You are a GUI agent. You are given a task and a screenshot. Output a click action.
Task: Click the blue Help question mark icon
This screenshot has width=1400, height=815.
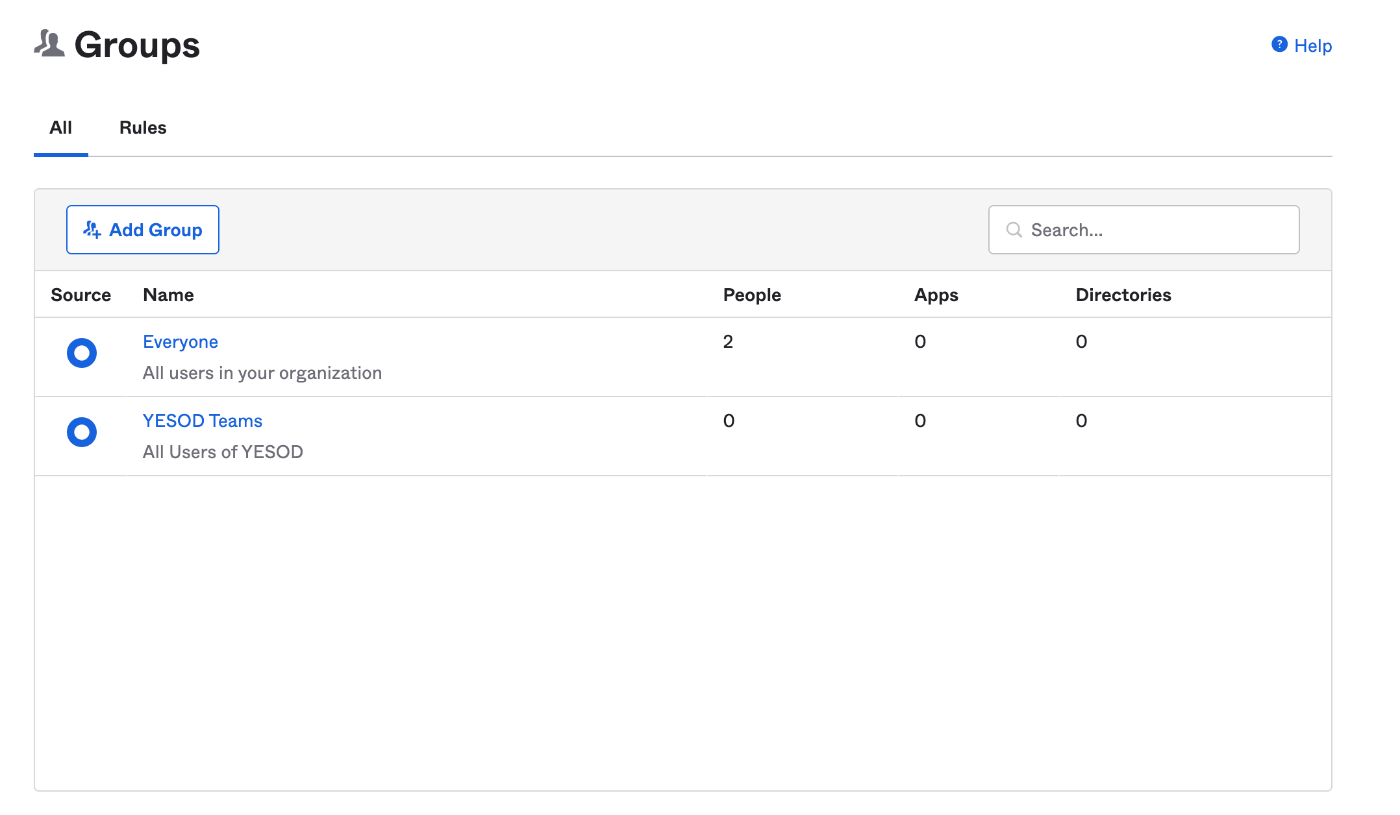(1279, 45)
